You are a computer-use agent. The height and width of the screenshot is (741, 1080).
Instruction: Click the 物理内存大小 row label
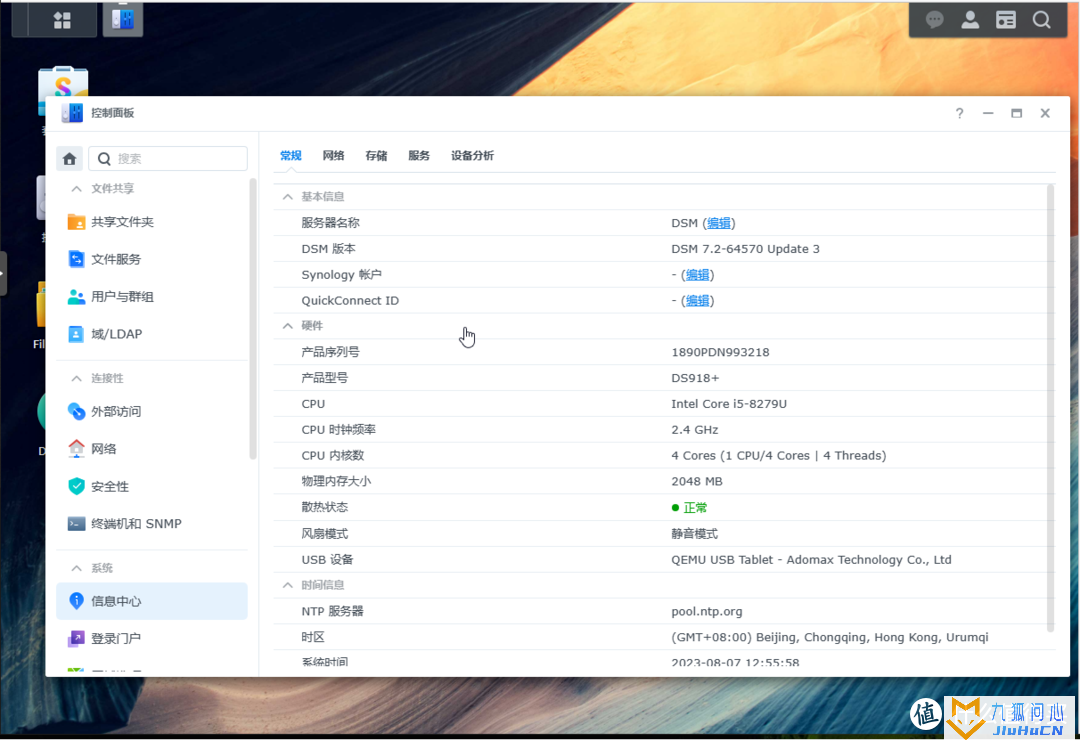click(336, 481)
